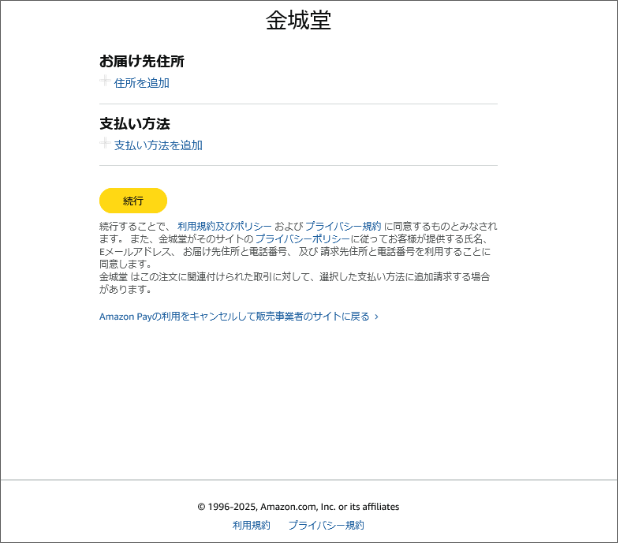The height and width of the screenshot is (543, 618).
Task: Open プライバシー規約 link in the footer
Action: pos(326,525)
